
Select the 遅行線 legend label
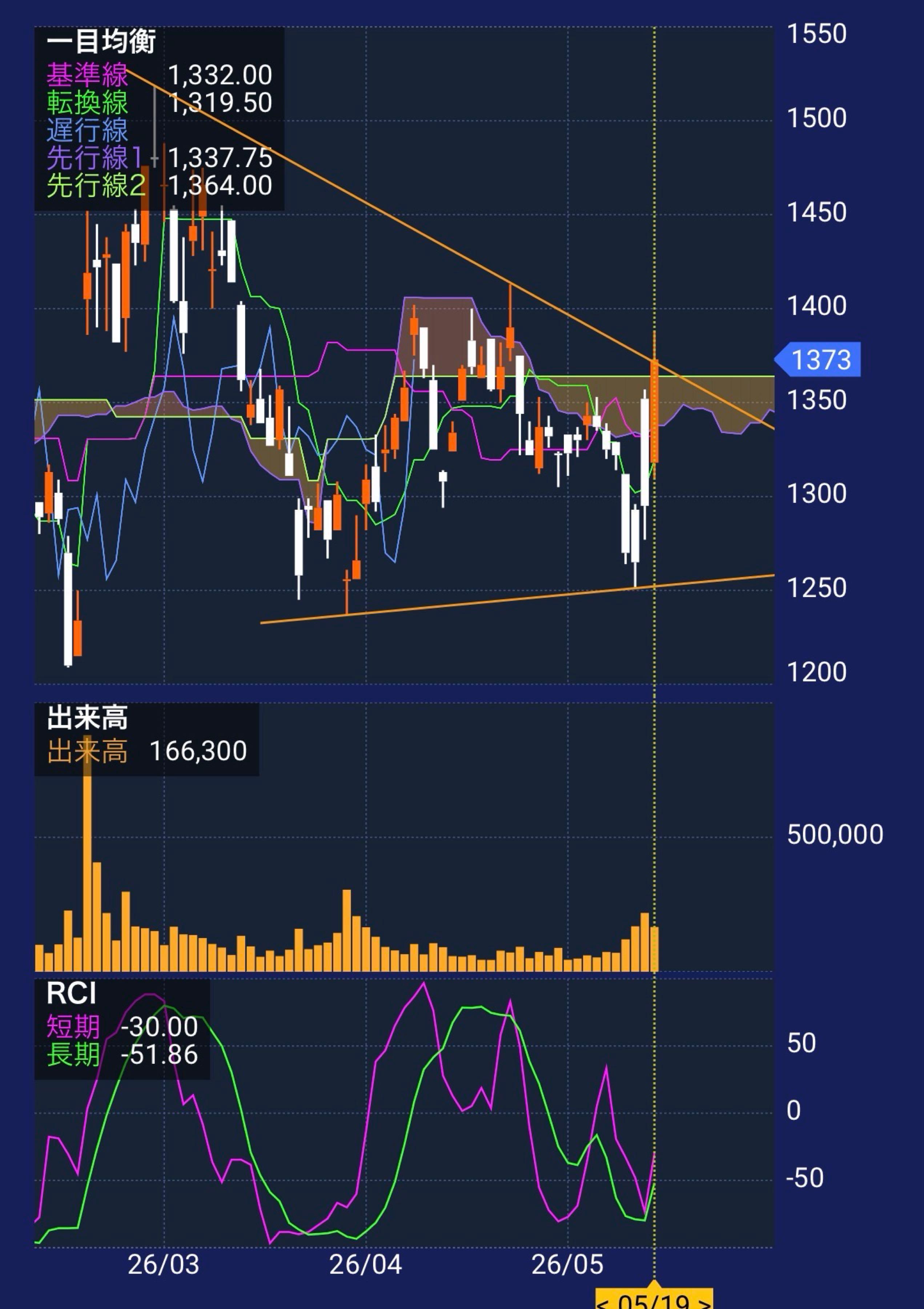[x=87, y=130]
